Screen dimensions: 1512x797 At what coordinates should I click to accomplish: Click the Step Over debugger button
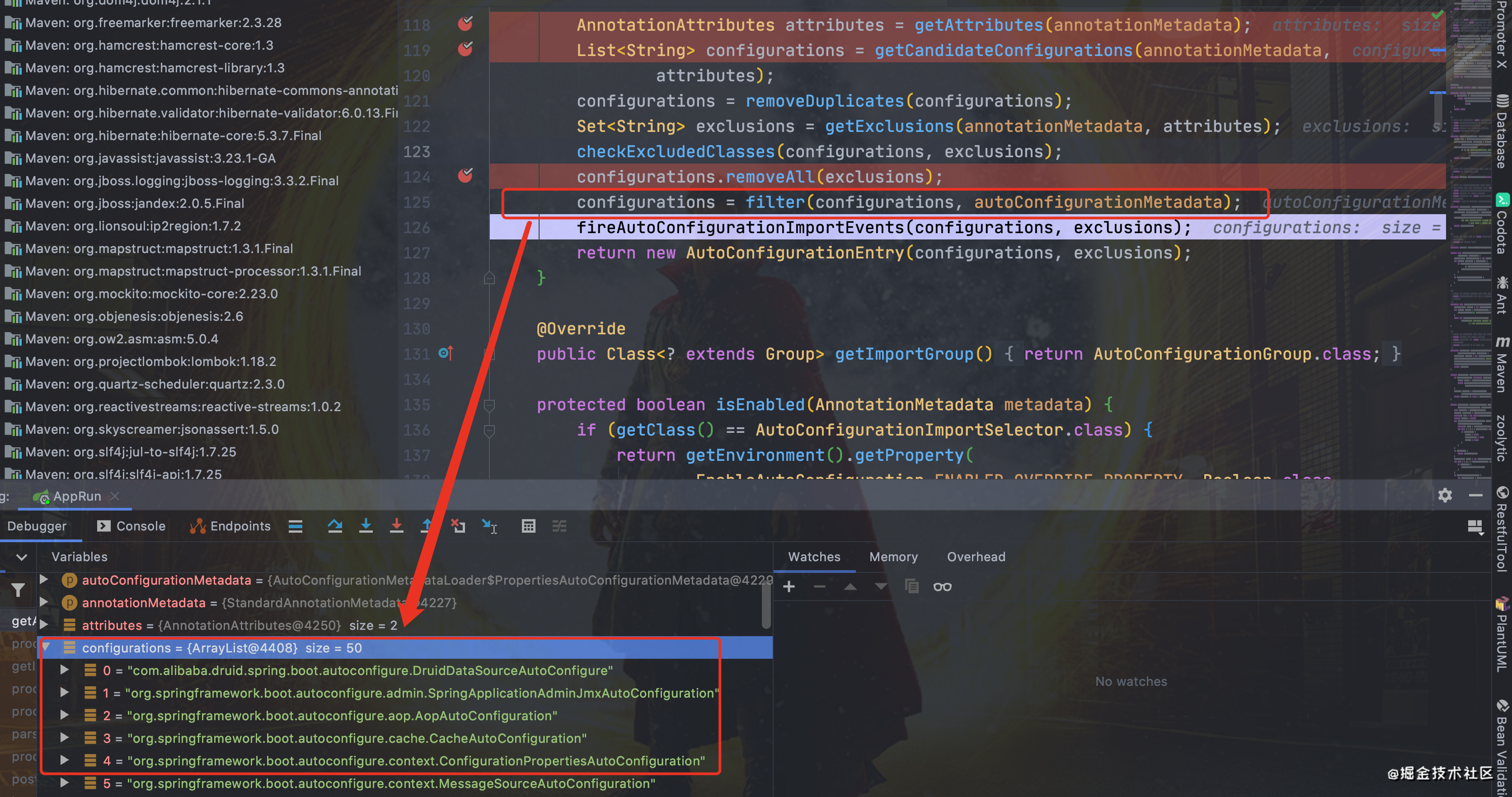coord(334,526)
